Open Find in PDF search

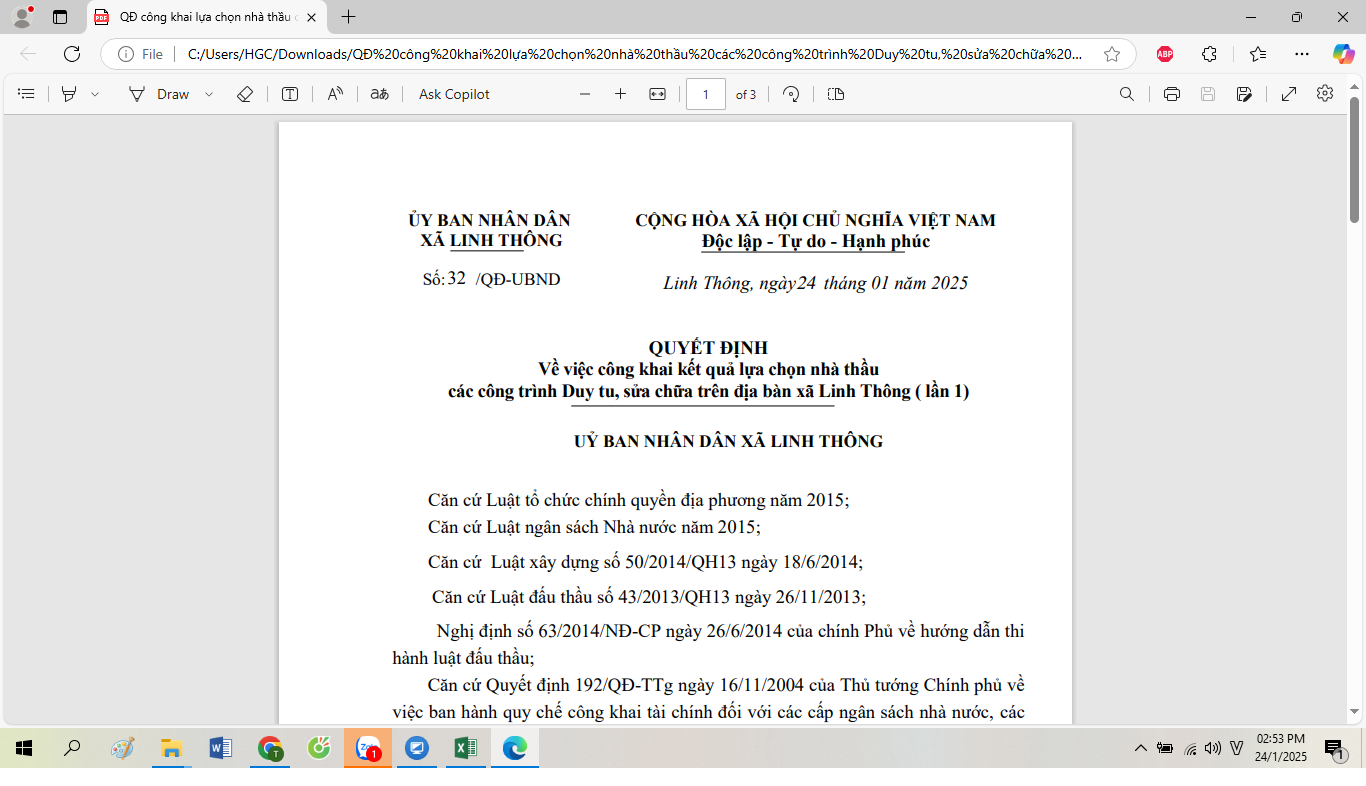coord(1127,94)
